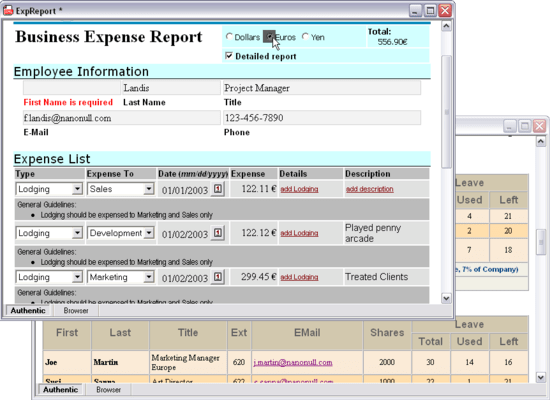Viewport: 550px width, 400px height.
Task: Expand the Sales Expense To dropdown
Action: pyautogui.click(x=149, y=189)
